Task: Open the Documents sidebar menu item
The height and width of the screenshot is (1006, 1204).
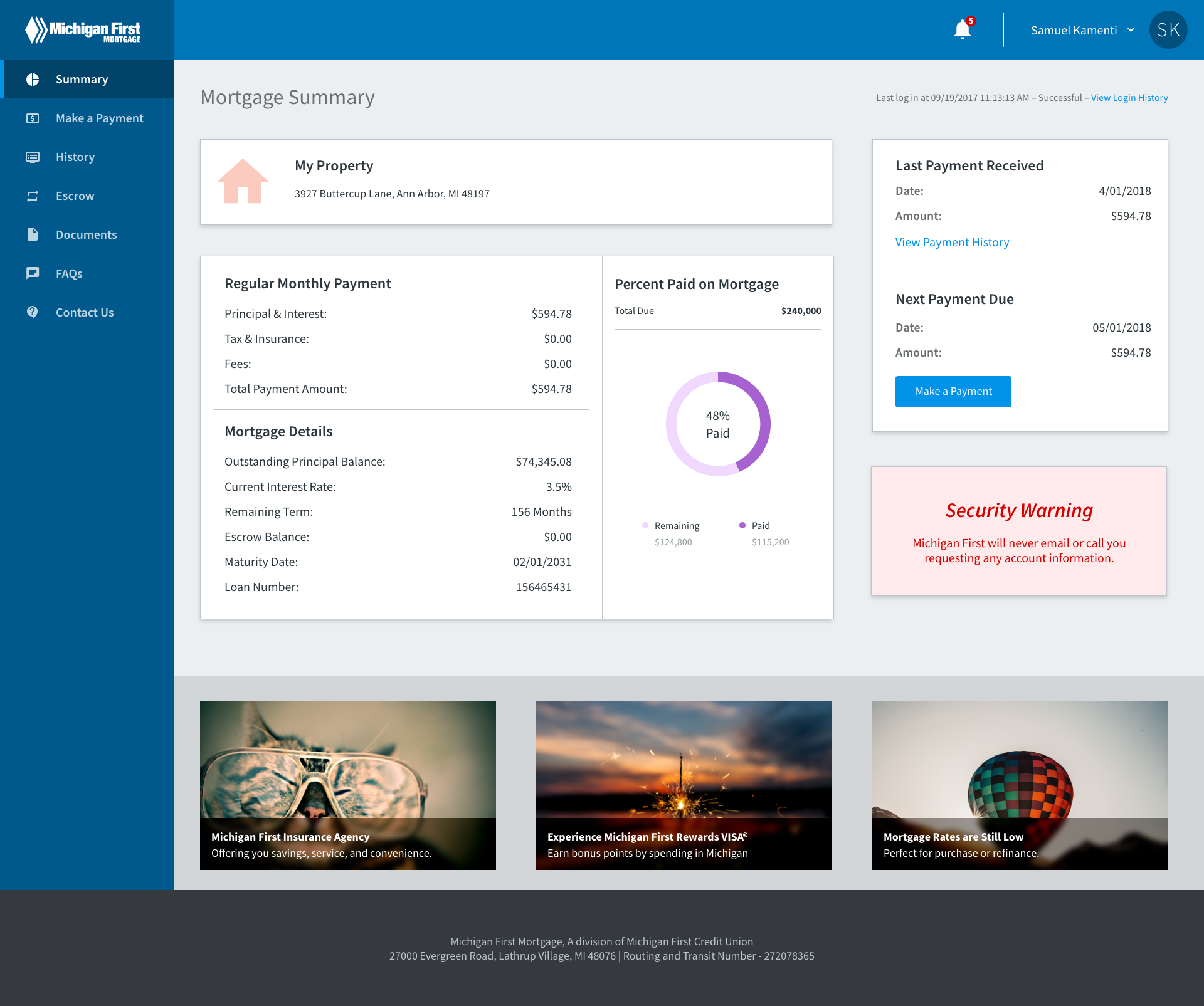Action: pos(86,235)
